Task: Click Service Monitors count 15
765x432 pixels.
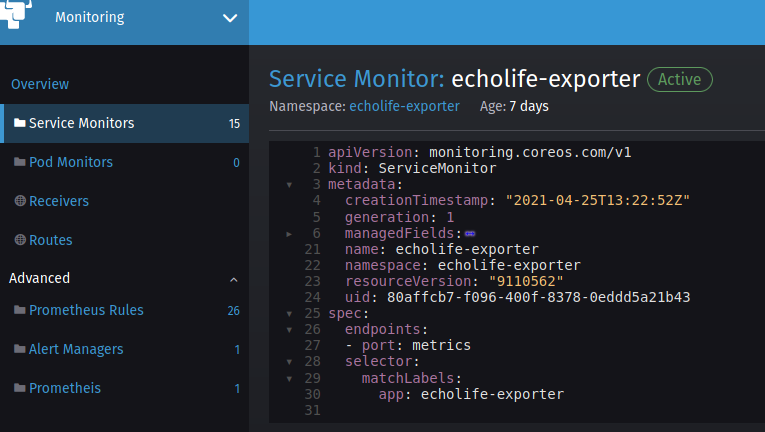Action: [x=234, y=124]
